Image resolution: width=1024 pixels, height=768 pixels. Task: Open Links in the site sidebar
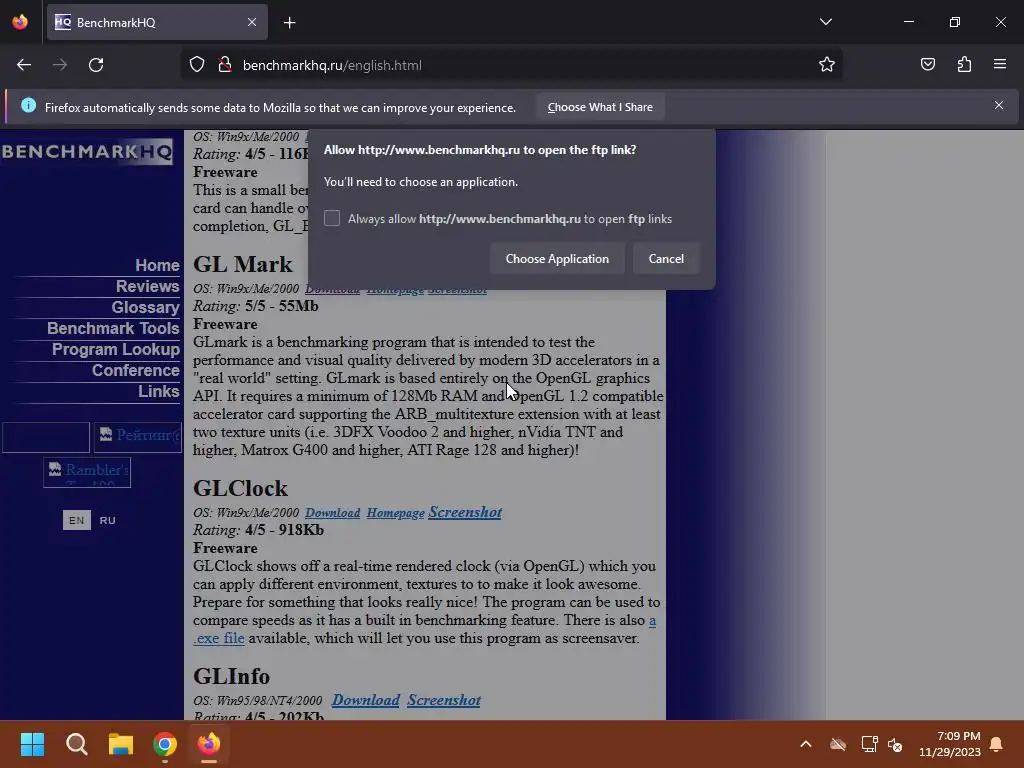(x=159, y=391)
